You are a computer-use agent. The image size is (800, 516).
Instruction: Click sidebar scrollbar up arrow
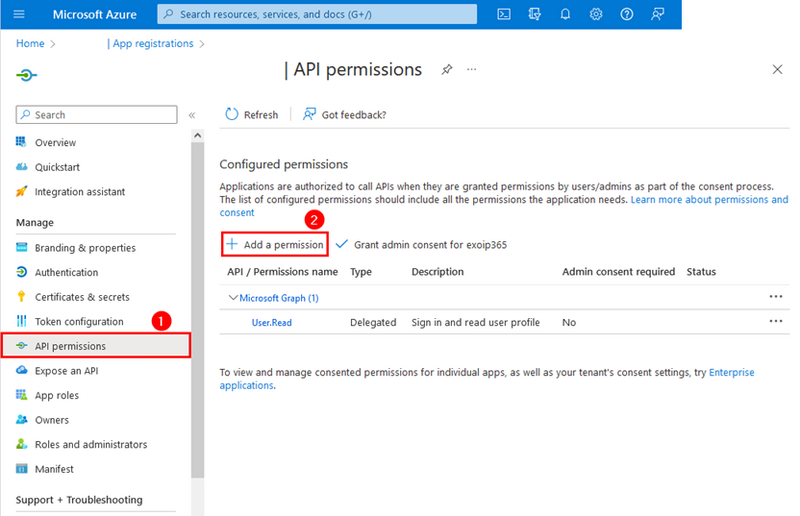point(197,136)
